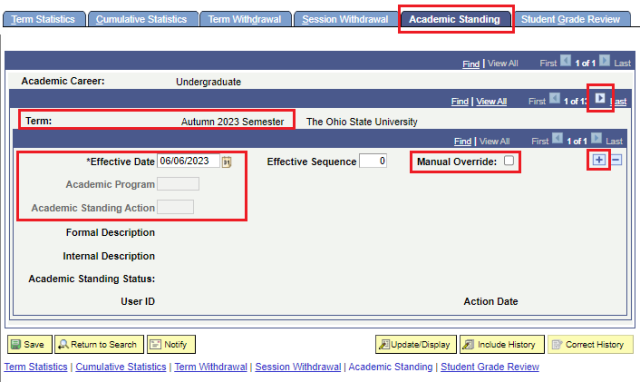Click Find in the Academic Career header bar
This screenshot has height=382, width=640.
(471, 64)
